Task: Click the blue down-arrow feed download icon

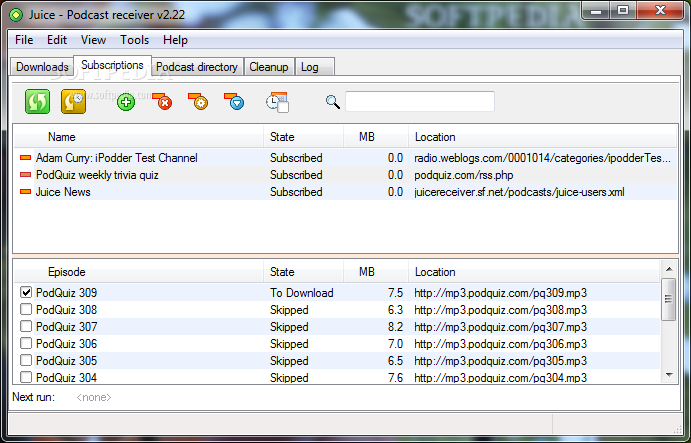Action: pyautogui.click(x=235, y=101)
